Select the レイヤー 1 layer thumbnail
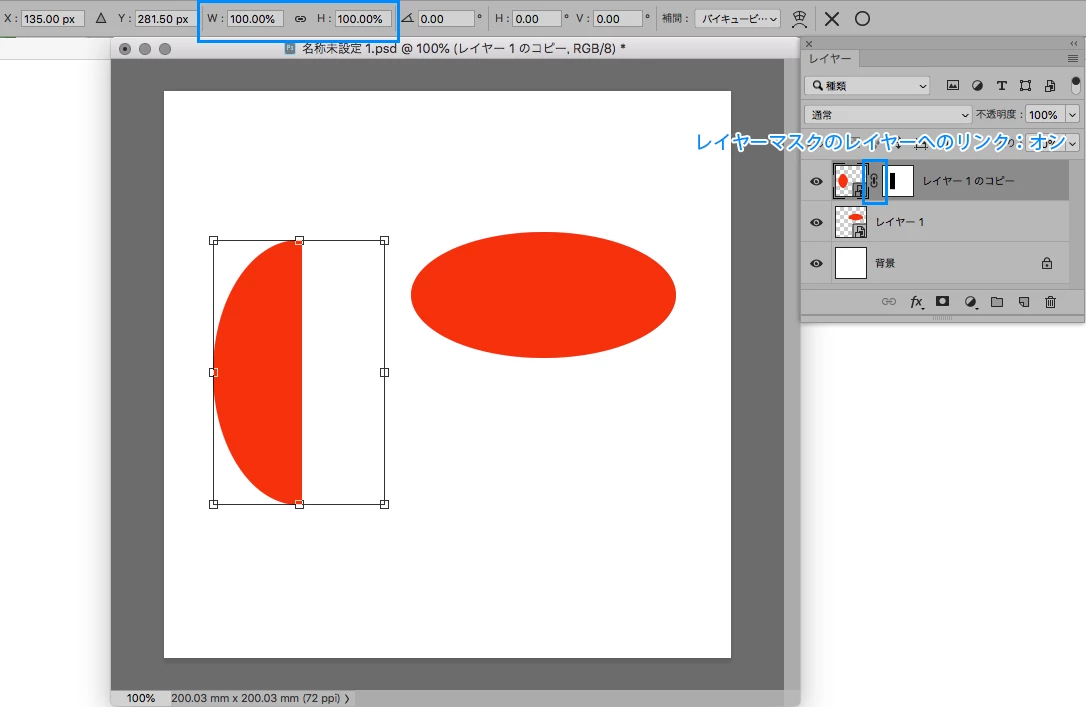The width and height of the screenshot is (1086, 707). [851, 222]
